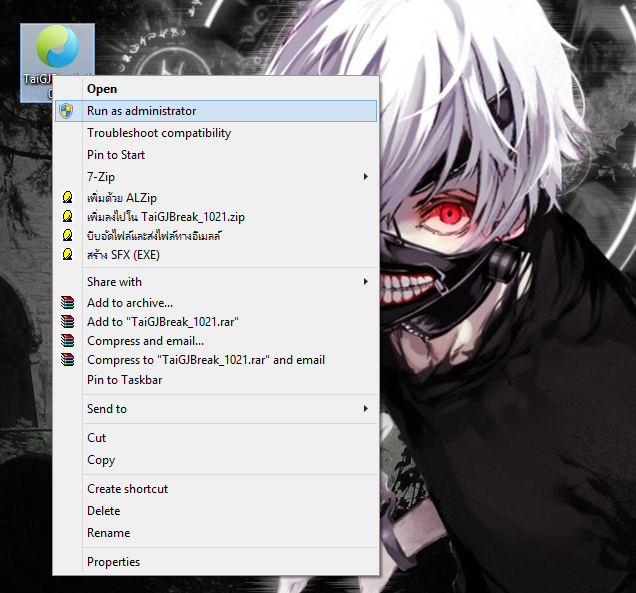The height and width of the screenshot is (593, 636).
Task: Click WinRAR icon beside Compress and email
Action: [x=68, y=341]
